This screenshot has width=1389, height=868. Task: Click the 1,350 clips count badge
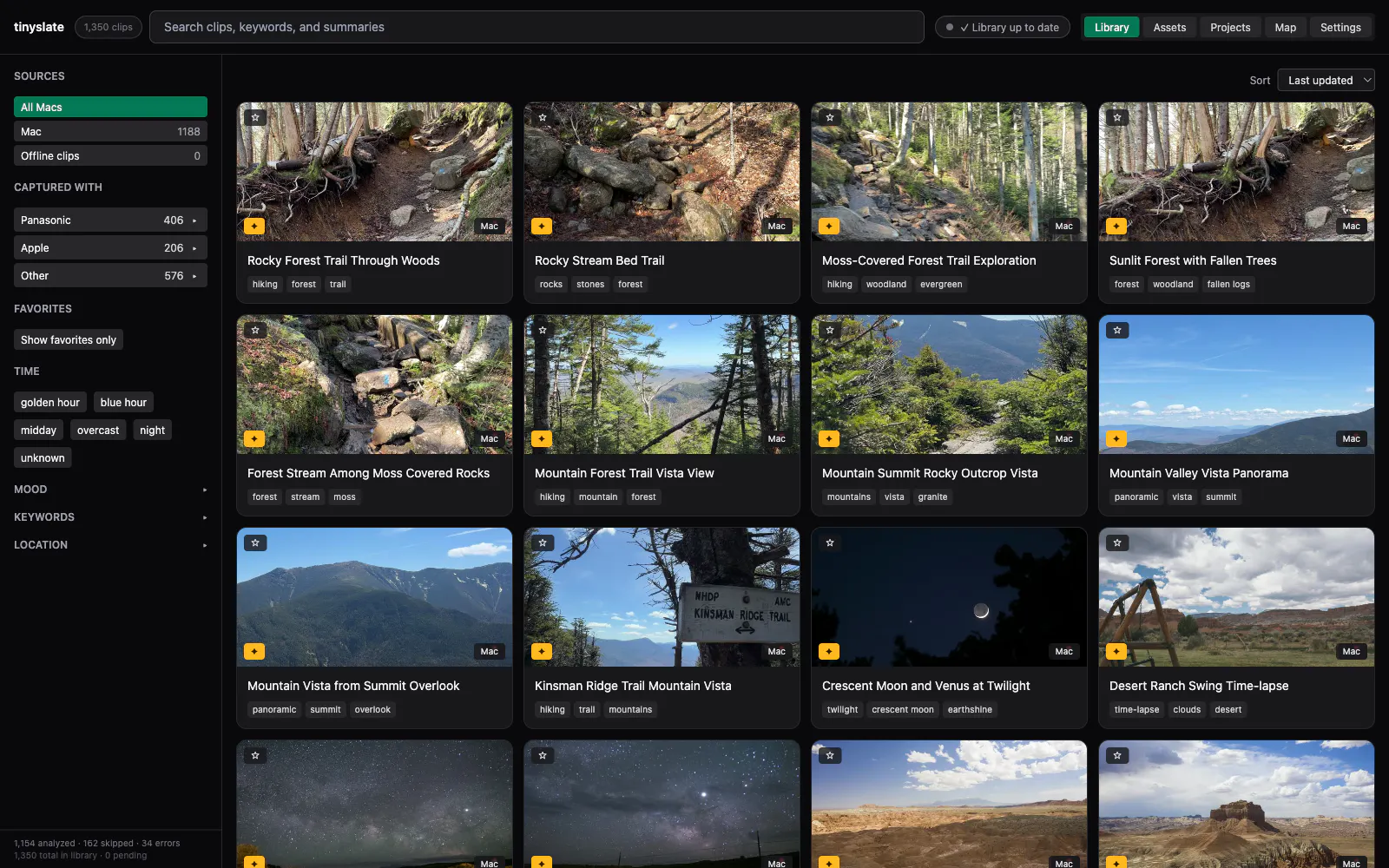tap(109, 27)
